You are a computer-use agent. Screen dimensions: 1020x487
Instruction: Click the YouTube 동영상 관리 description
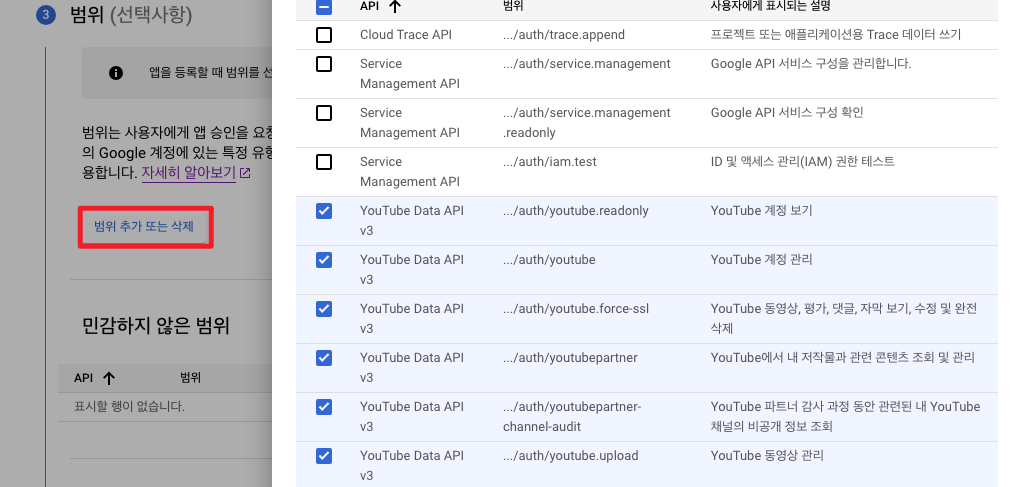tap(767, 456)
